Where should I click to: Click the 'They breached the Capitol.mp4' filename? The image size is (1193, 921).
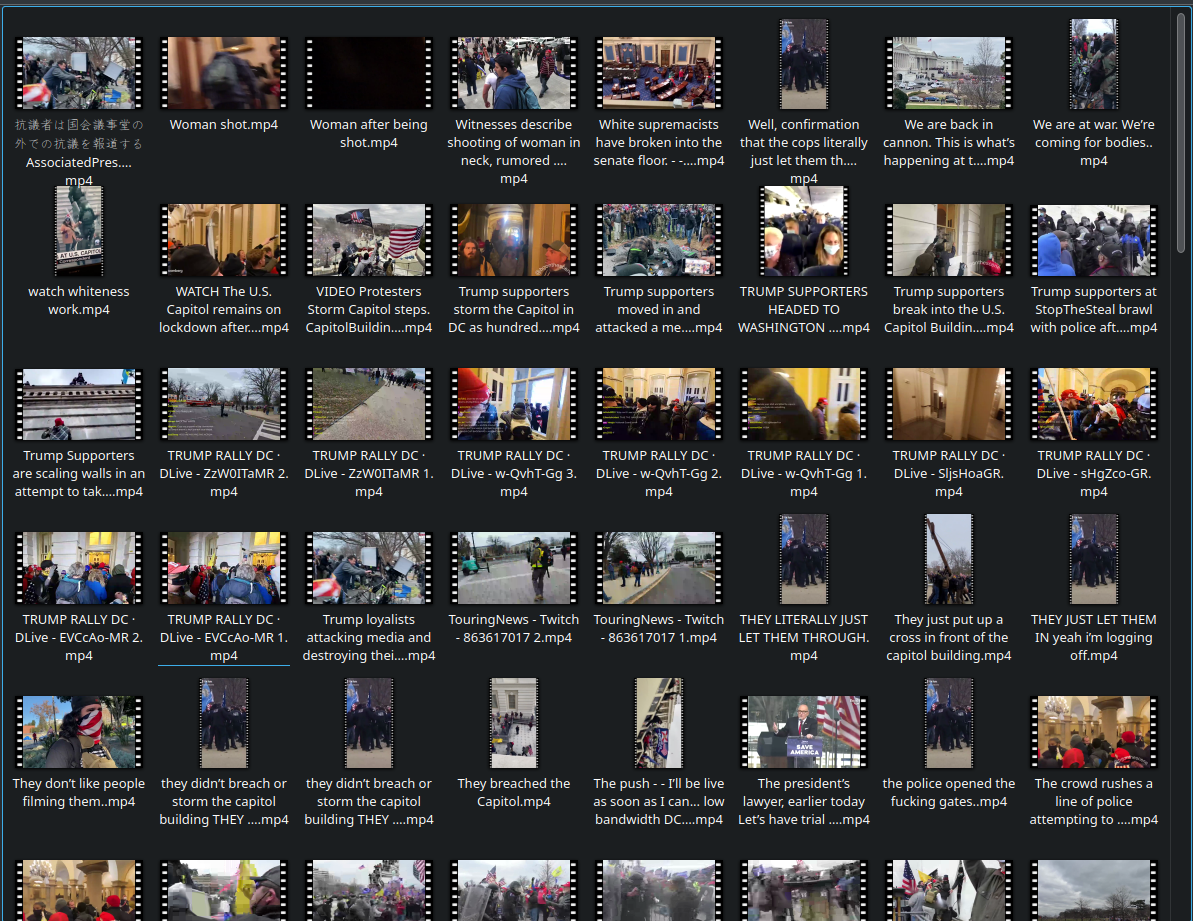tap(514, 792)
